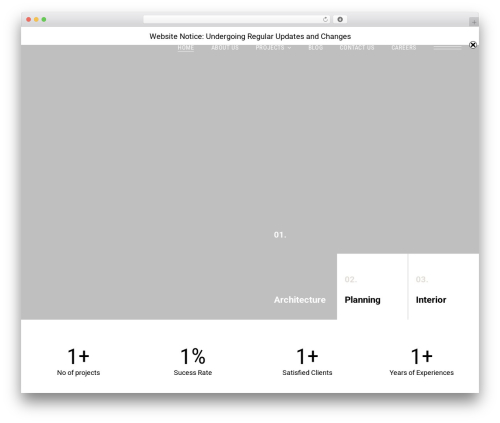Open the hamburger menu lines in navigation
This screenshot has height=423, width=500.
tap(447, 48)
